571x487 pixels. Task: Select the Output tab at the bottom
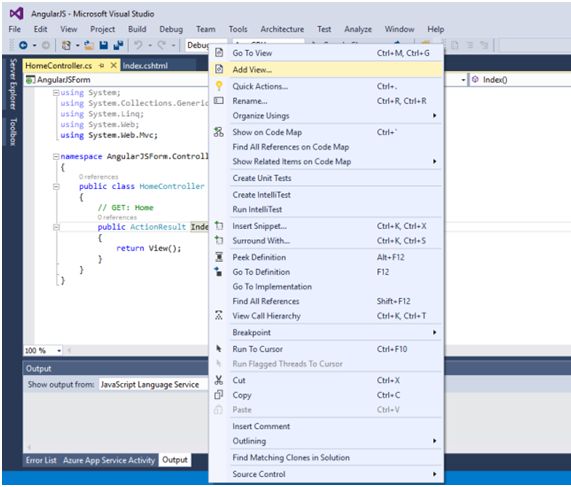[175, 460]
